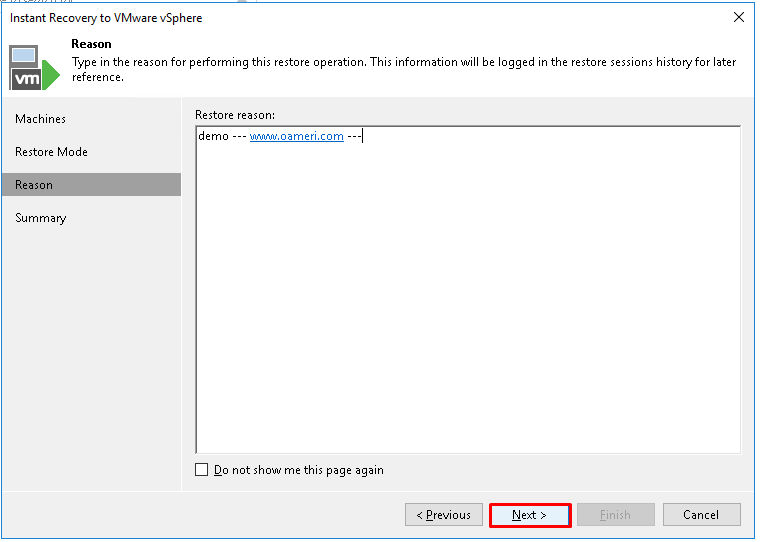Image resolution: width=760 pixels, height=542 pixels.
Task: Open the www.oameri.com link
Action: pyautogui.click(x=297, y=136)
